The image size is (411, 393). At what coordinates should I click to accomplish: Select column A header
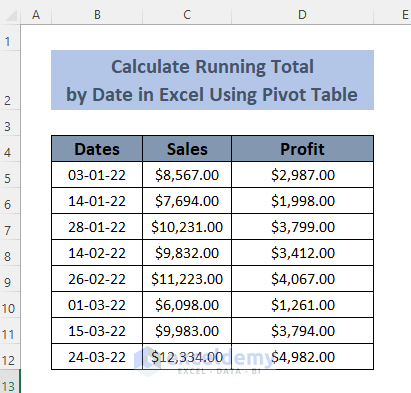click(x=36, y=15)
